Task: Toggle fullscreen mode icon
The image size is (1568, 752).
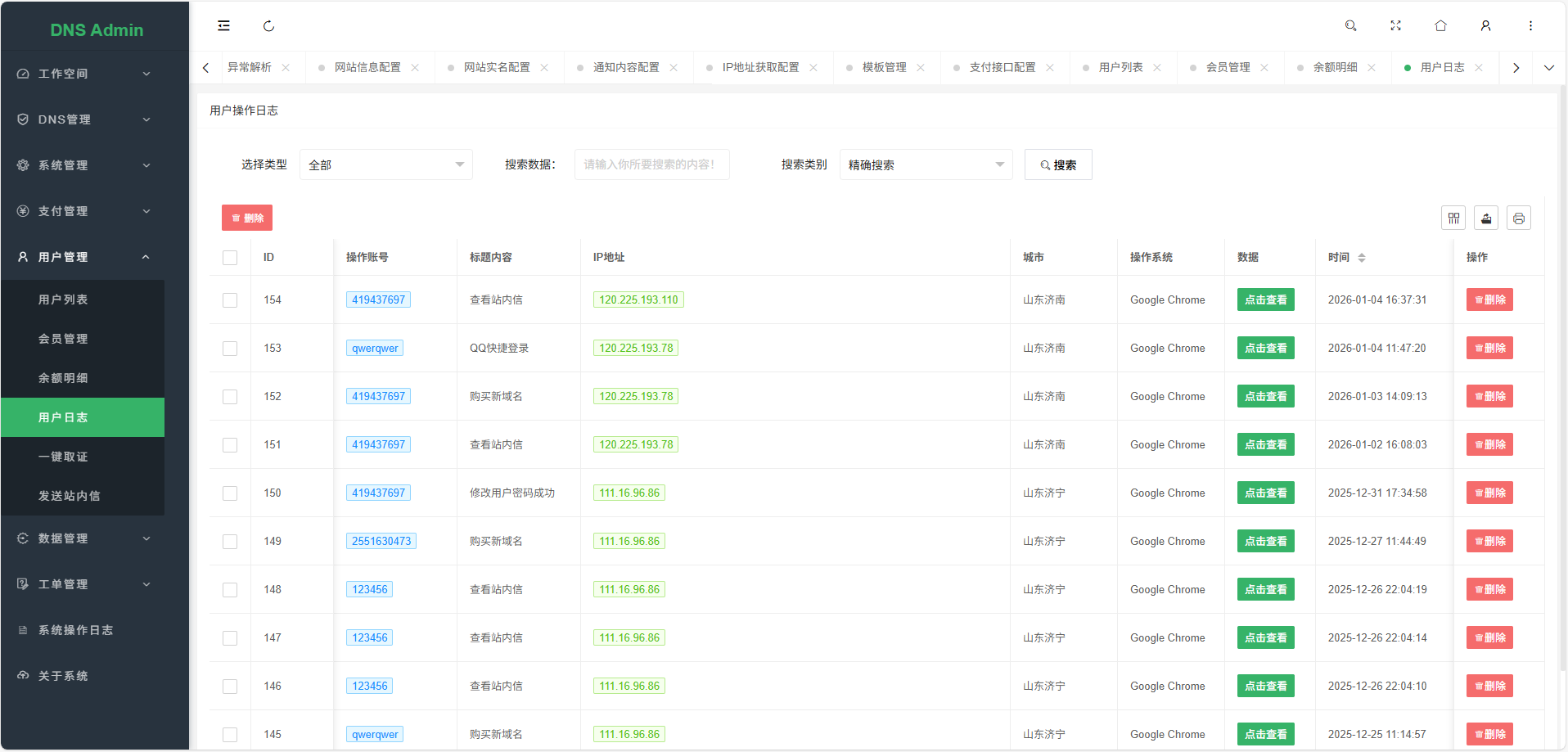Action: [x=1395, y=26]
